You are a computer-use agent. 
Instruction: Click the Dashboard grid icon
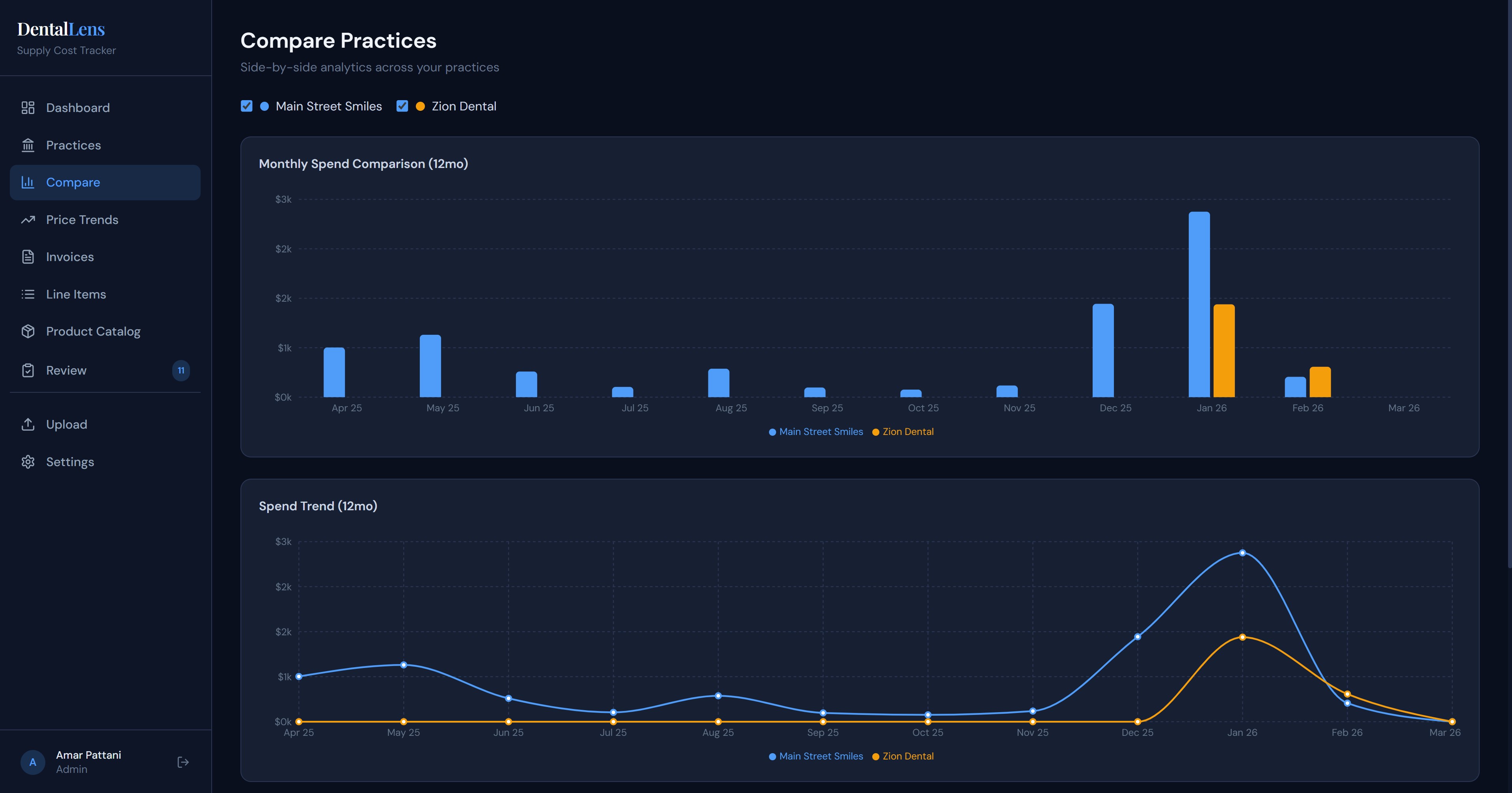tap(28, 108)
